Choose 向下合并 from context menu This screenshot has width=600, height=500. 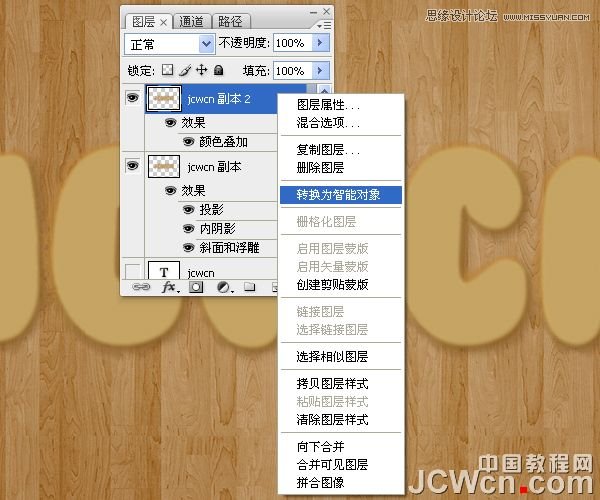(320, 446)
